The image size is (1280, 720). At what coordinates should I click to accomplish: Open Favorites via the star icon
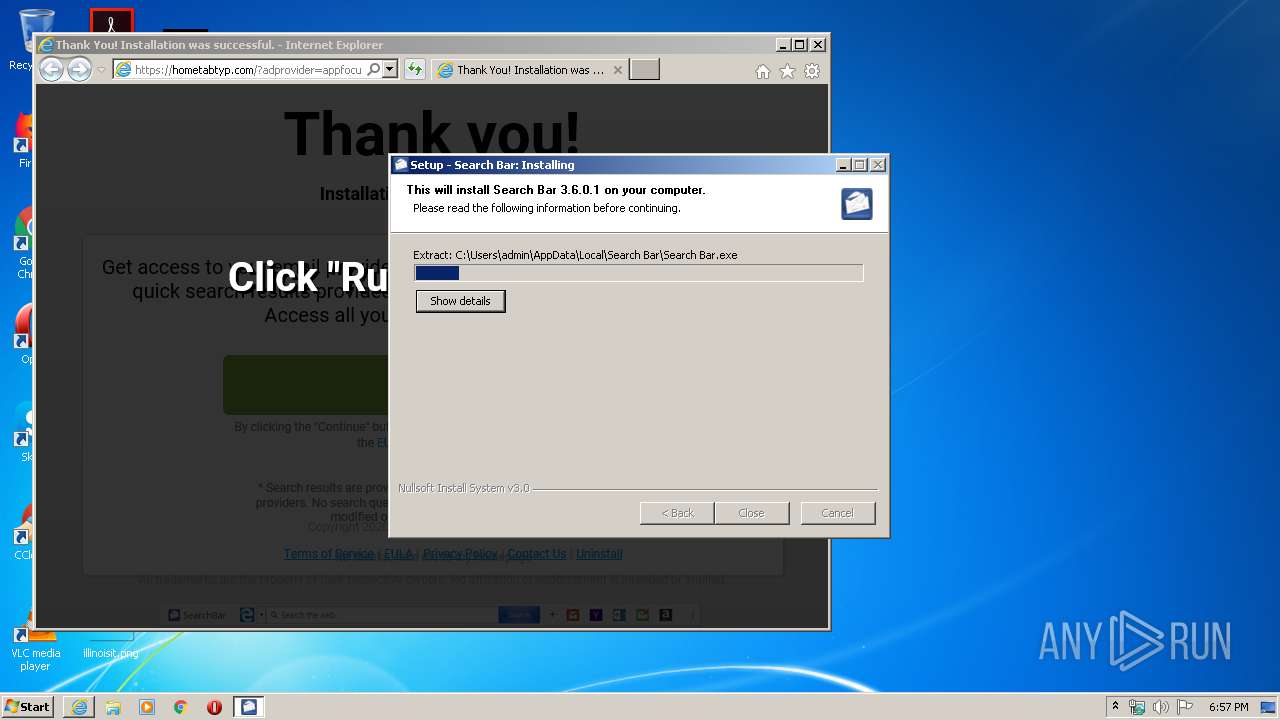[x=787, y=71]
